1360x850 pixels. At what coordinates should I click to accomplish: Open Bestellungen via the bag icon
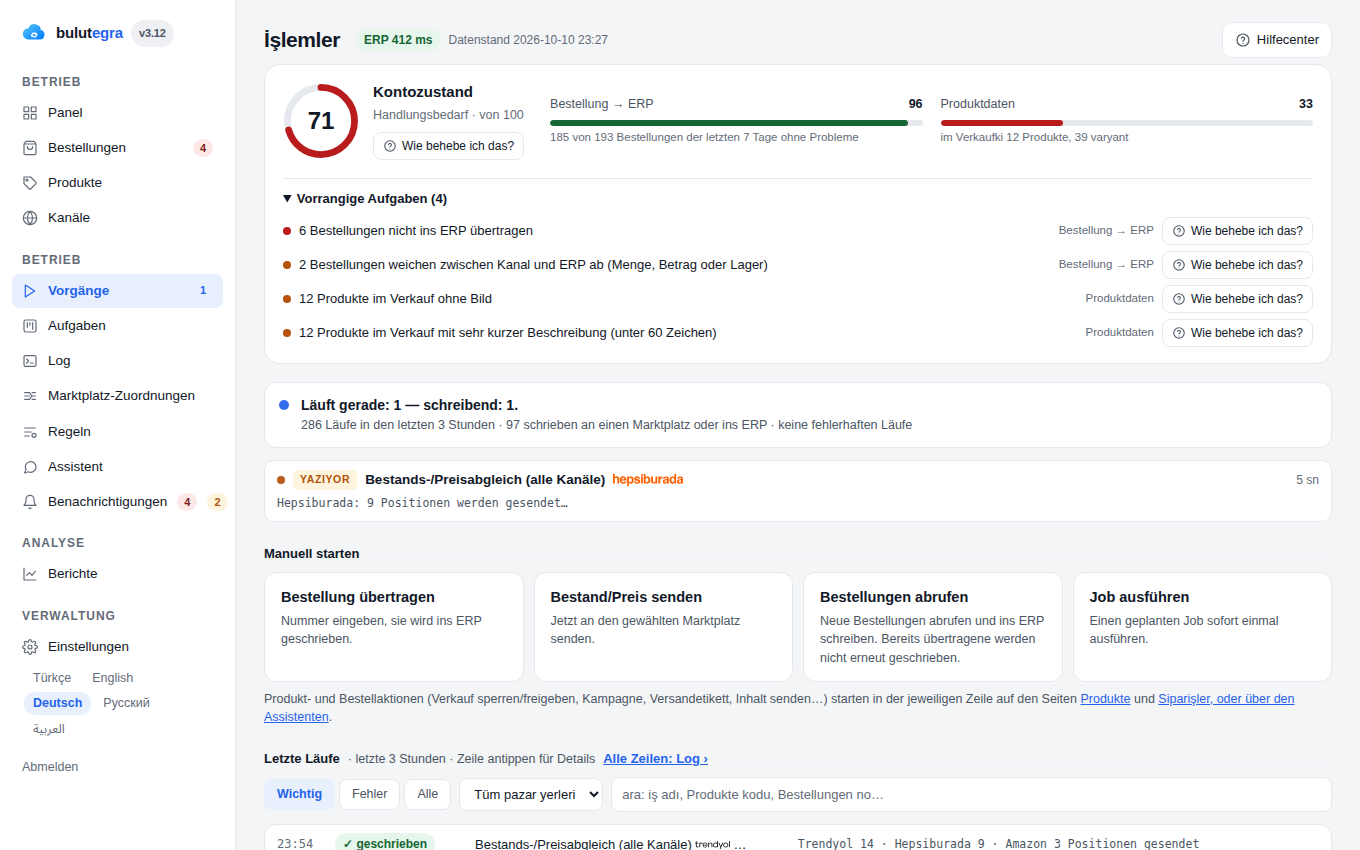pos(30,148)
